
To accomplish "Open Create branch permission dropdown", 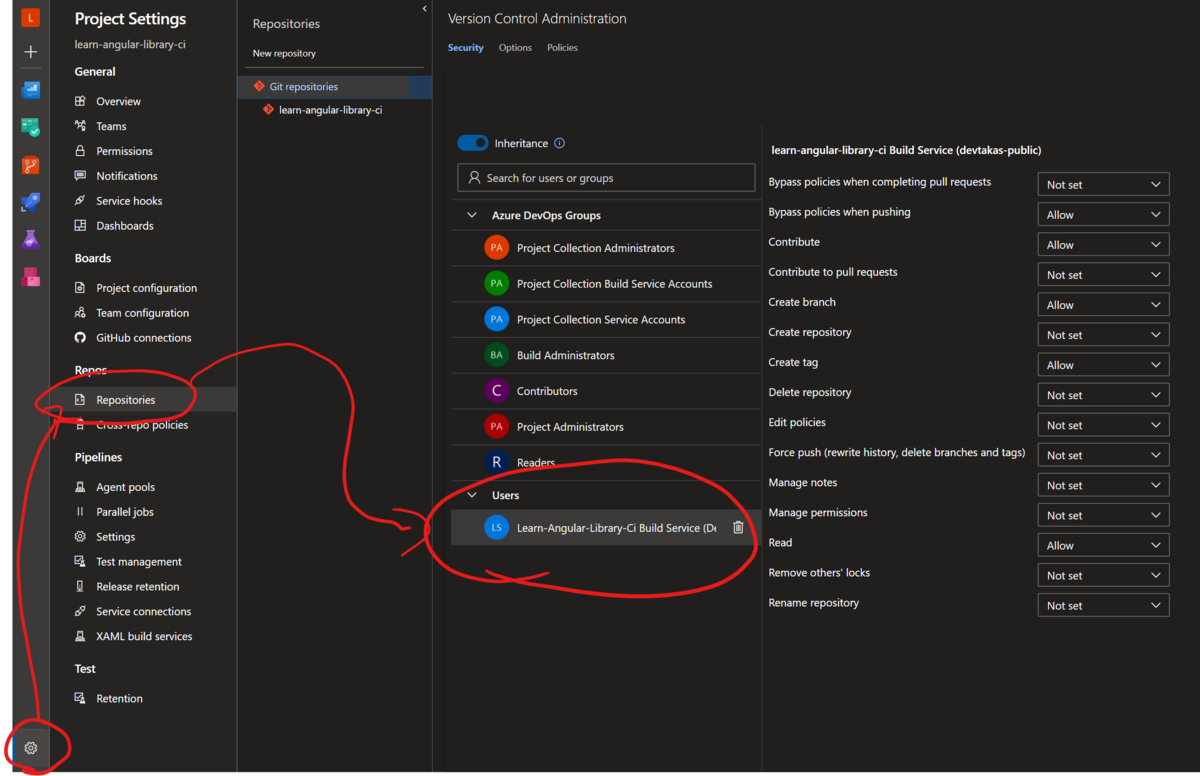I will (x=1103, y=305).
